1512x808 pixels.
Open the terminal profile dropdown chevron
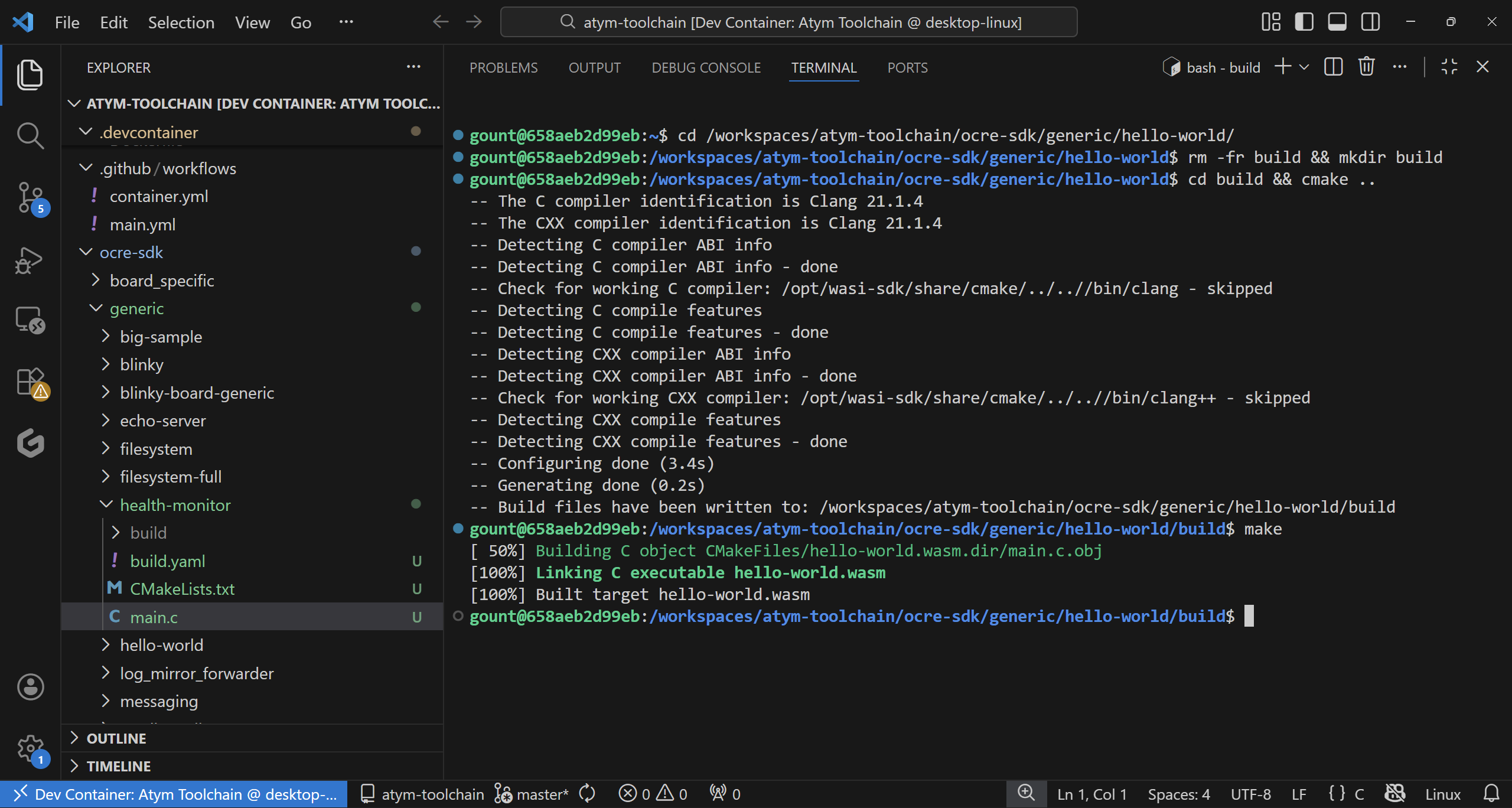point(1304,67)
